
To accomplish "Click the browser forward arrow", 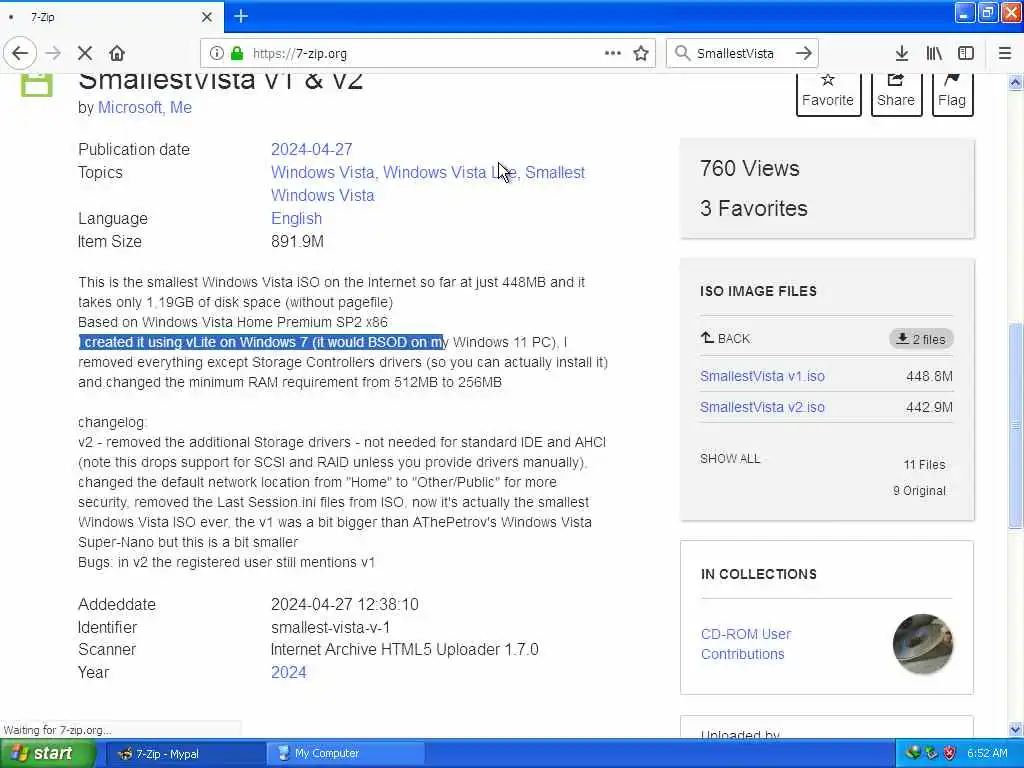I will [x=54, y=54].
